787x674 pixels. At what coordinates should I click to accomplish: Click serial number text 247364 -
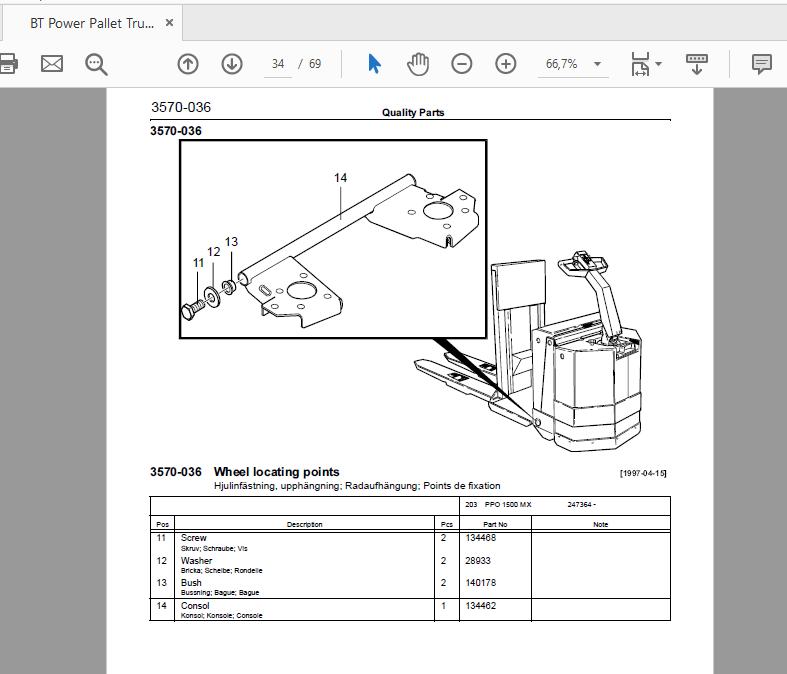click(x=582, y=504)
